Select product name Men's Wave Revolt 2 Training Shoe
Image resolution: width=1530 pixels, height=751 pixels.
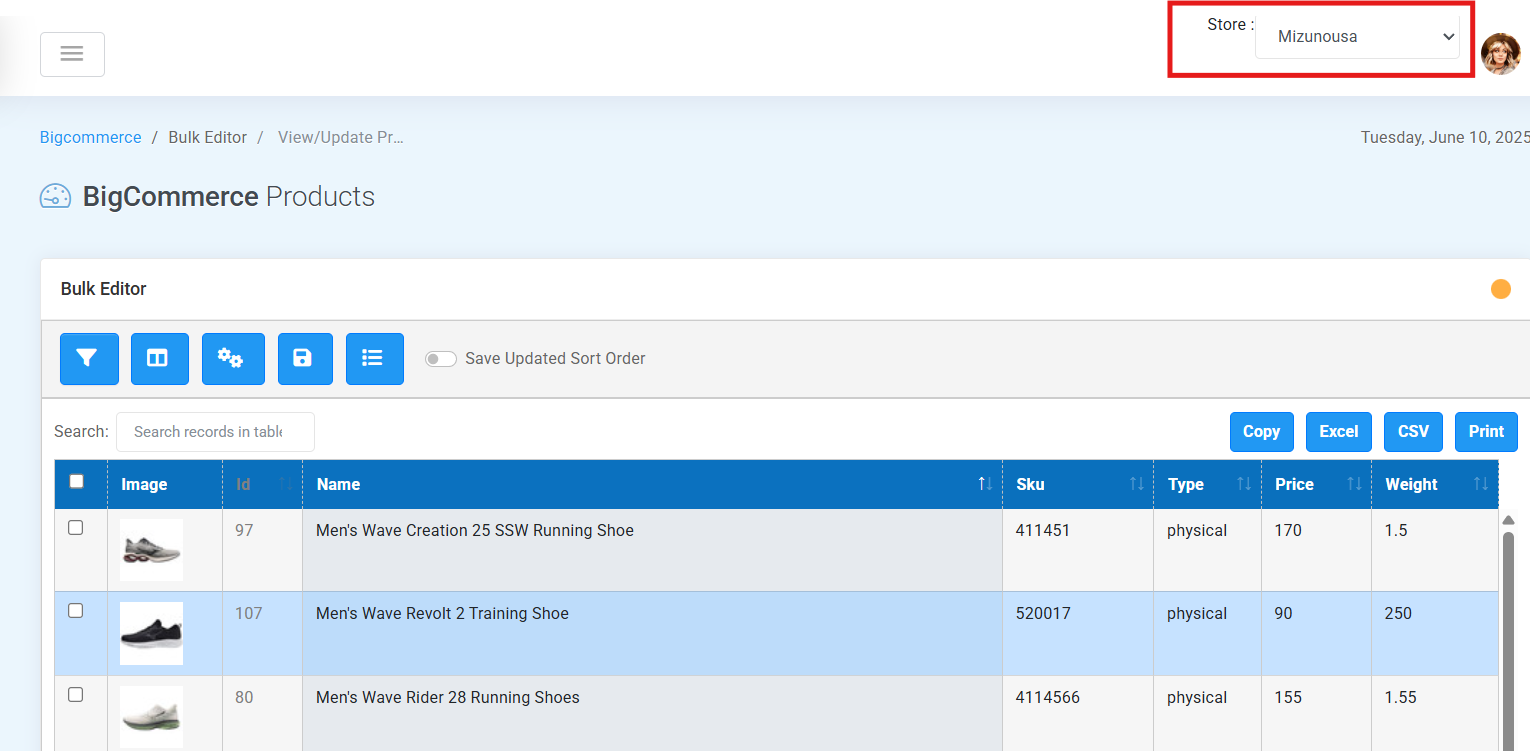coord(442,614)
